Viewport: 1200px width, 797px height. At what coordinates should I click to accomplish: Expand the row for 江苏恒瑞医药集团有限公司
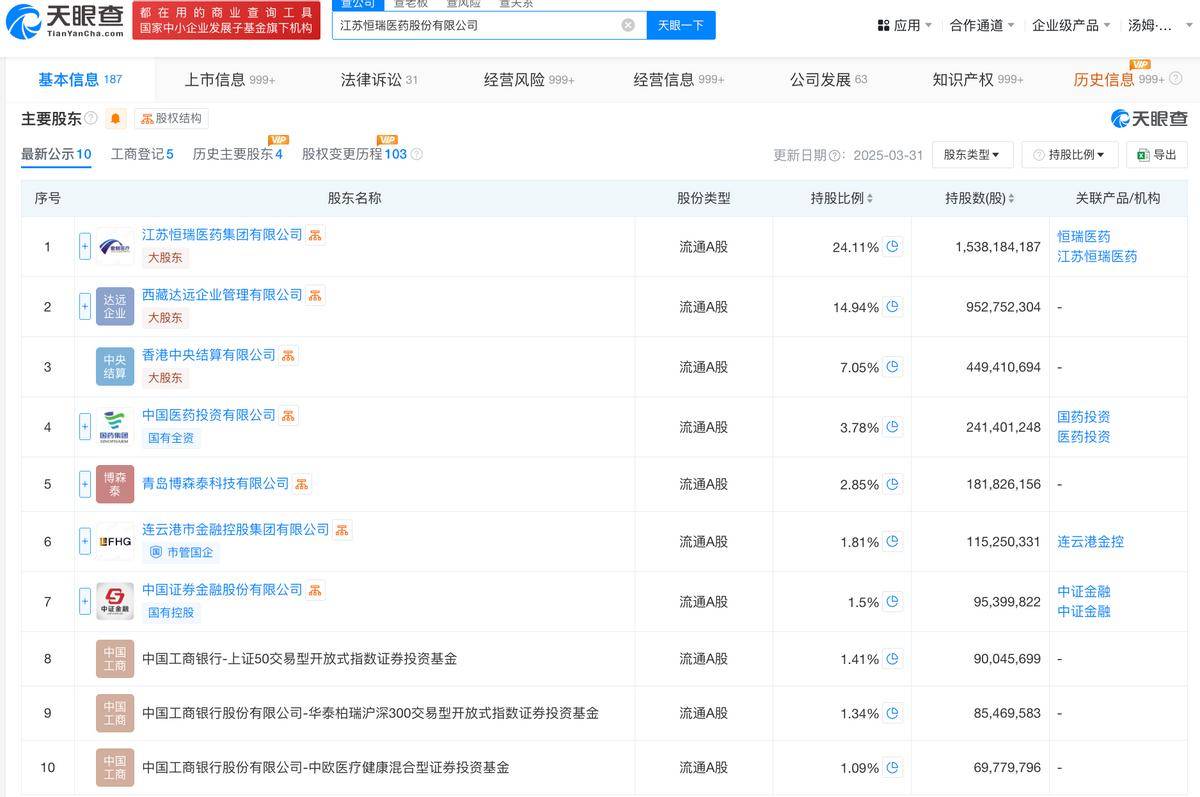[x=85, y=246]
